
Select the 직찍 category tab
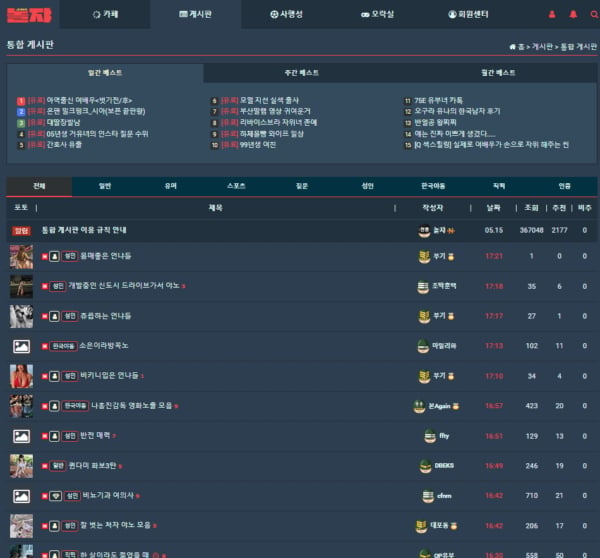499,186
